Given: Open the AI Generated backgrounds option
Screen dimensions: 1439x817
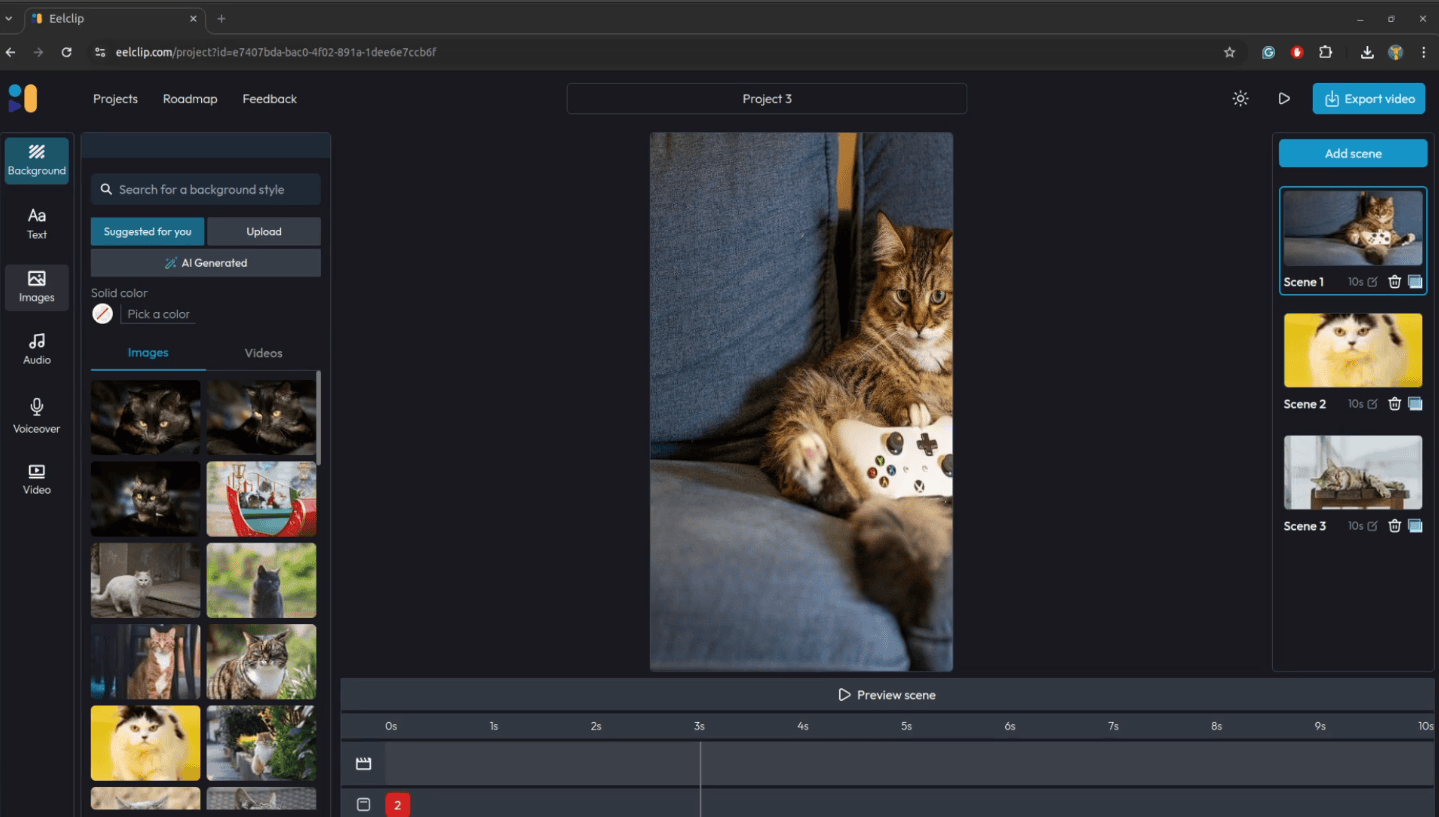Looking at the screenshot, I should tap(205, 262).
